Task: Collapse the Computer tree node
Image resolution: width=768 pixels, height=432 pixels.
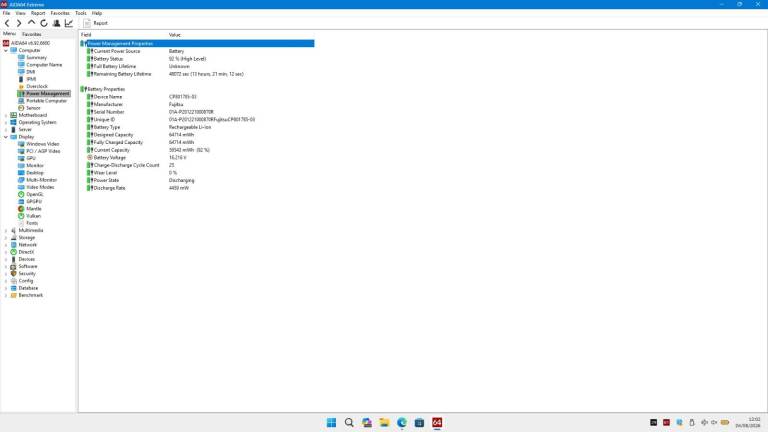Action: tap(6, 50)
